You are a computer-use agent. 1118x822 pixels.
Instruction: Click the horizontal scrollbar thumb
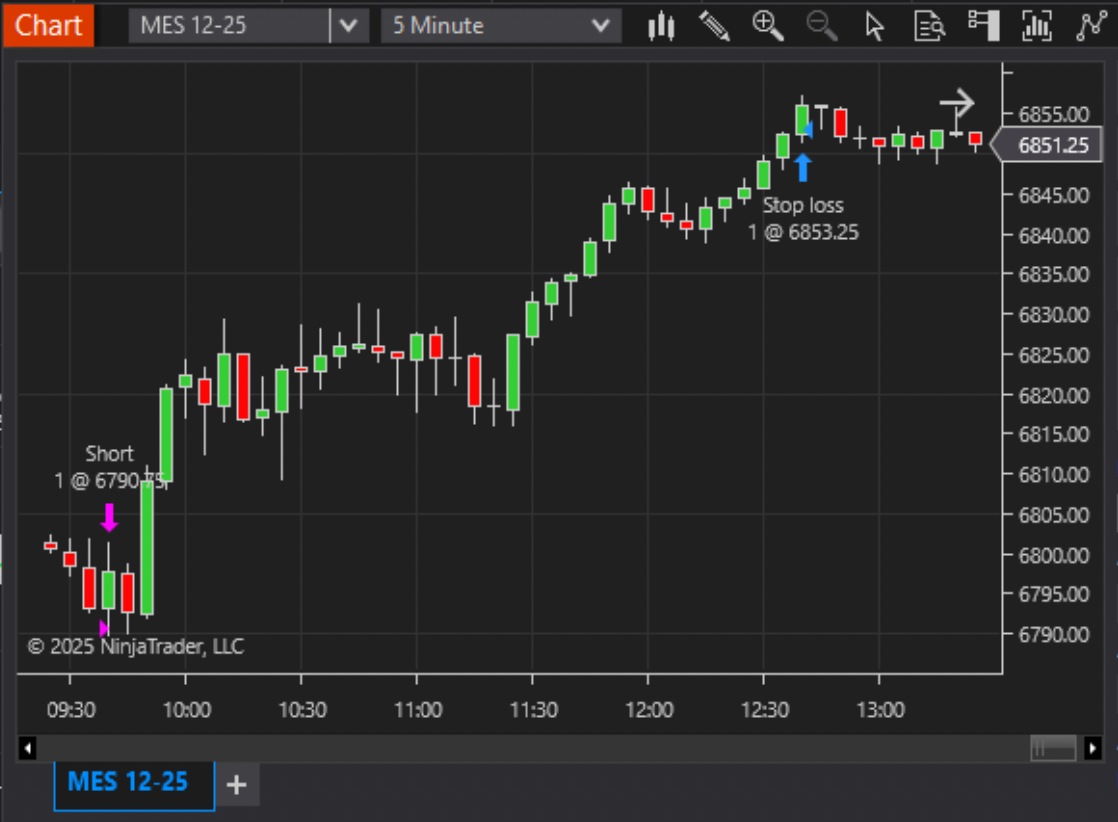[x=1053, y=748]
